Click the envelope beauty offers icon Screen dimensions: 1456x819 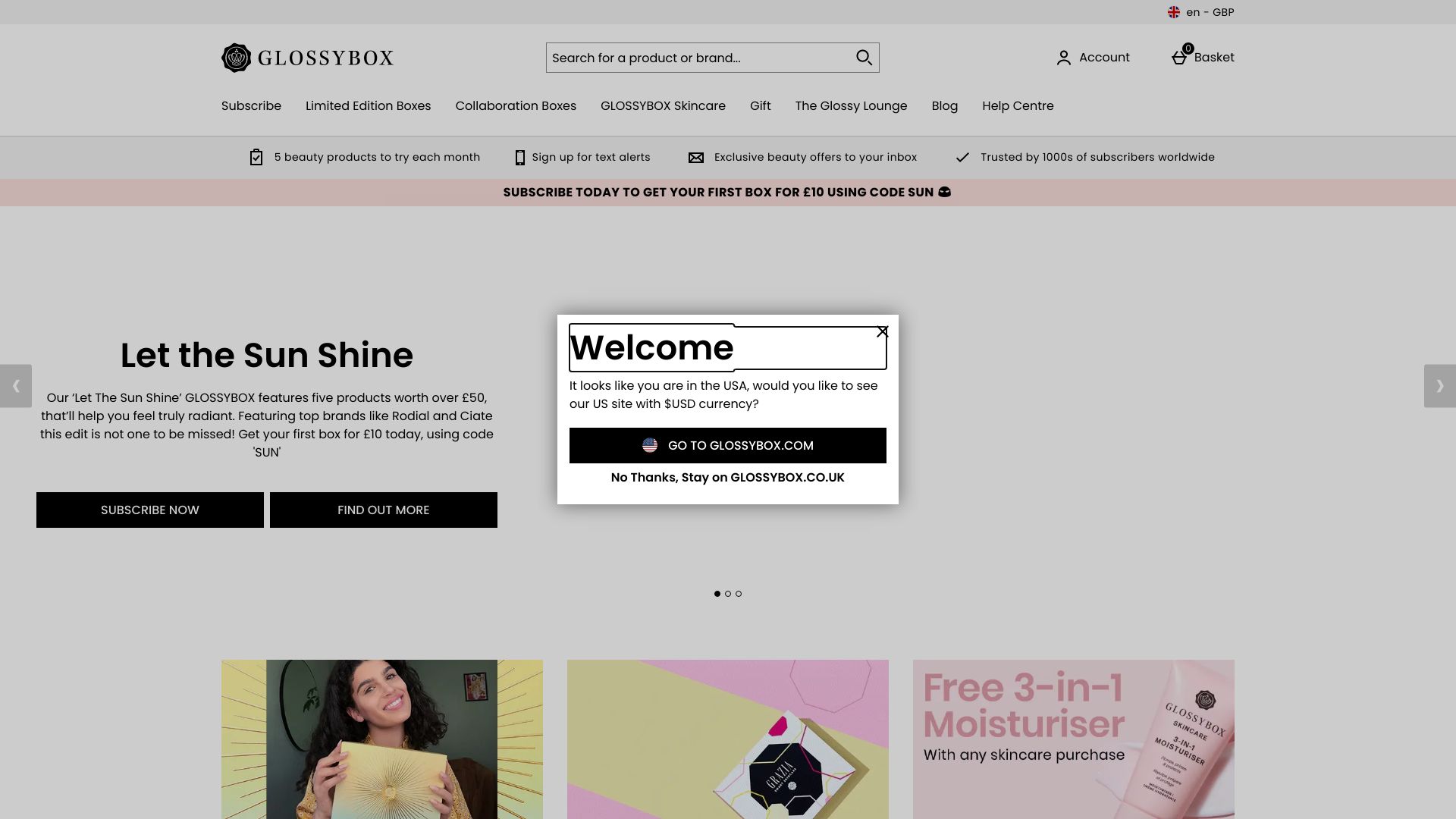pos(695,158)
